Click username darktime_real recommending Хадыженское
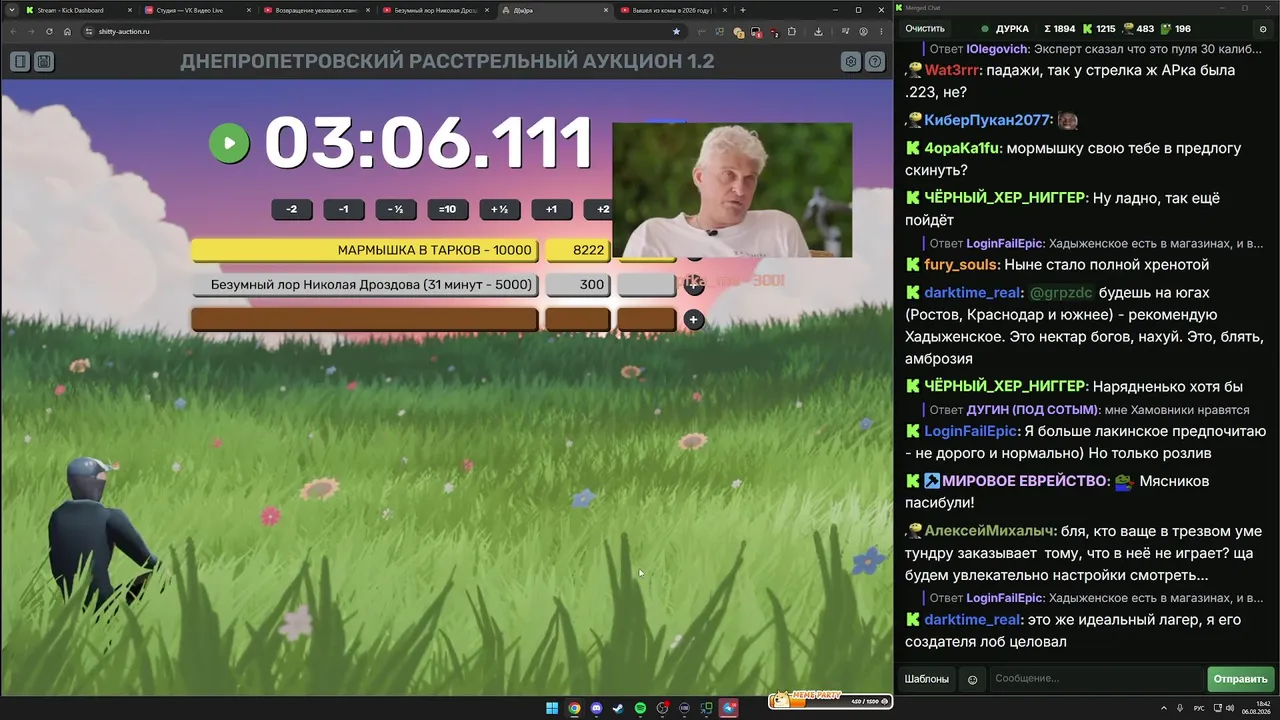This screenshot has width=1280, height=720. pos(973,293)
